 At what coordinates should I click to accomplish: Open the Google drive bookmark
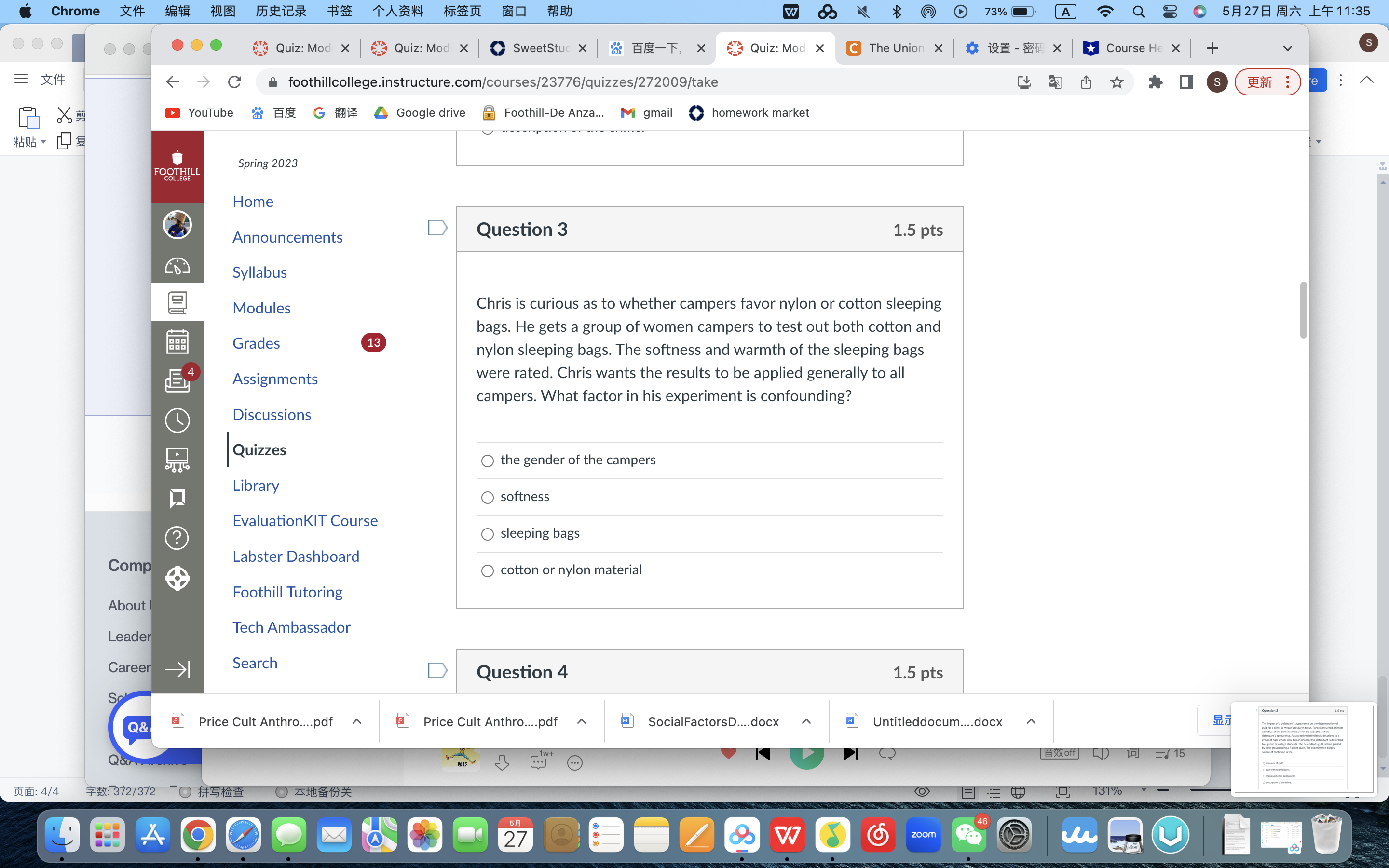(420, 112)
